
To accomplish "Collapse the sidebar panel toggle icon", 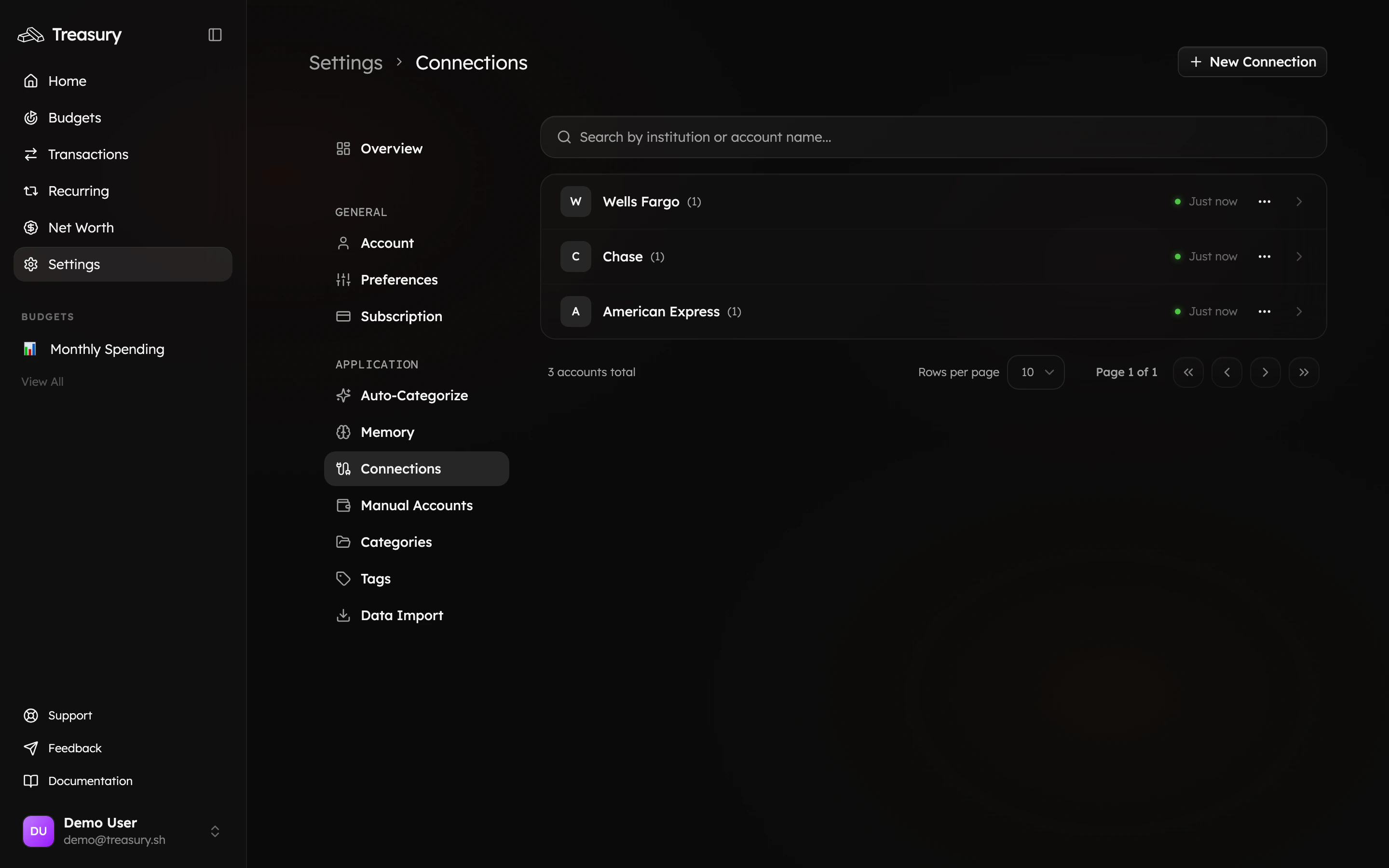I will click(215, 35).
